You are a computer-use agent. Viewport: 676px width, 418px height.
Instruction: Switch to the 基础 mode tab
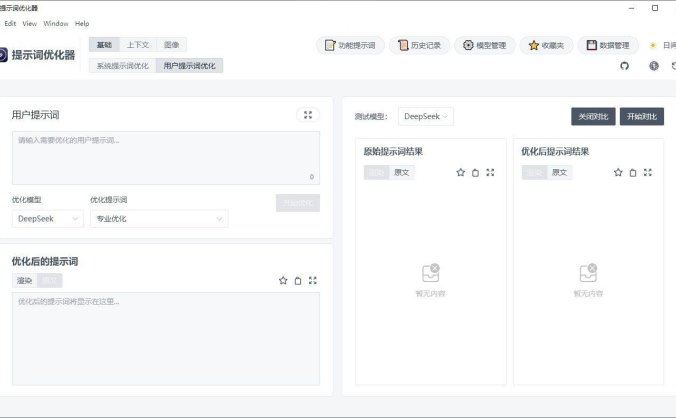[x=104, y=45]
